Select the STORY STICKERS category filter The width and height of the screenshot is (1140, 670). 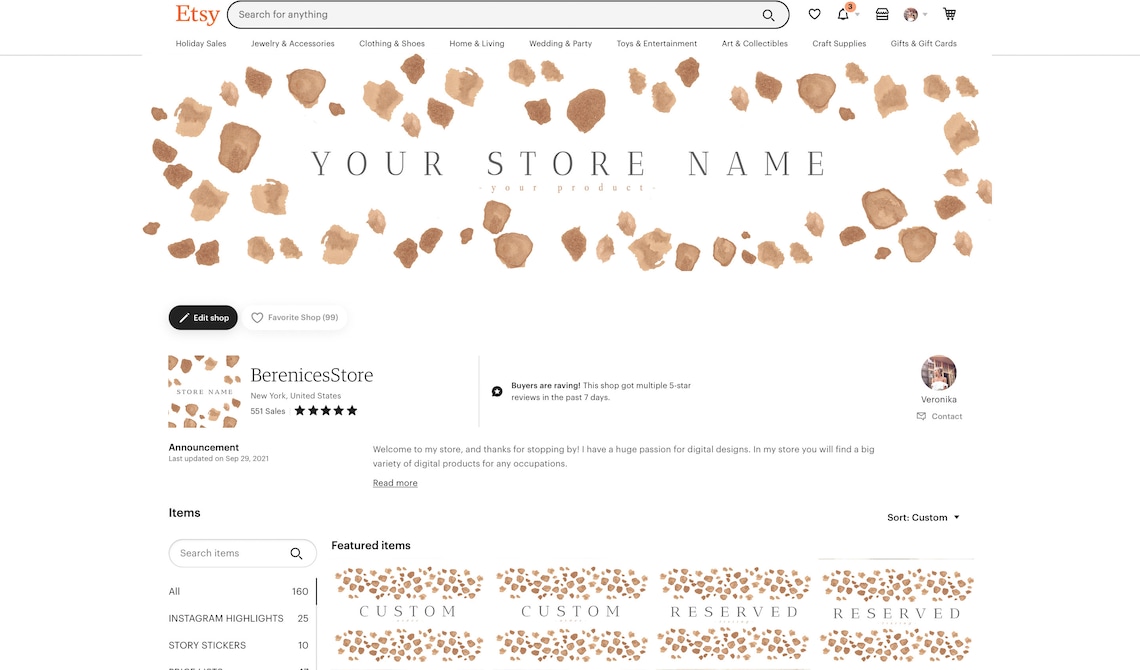(x=207, y=645)
